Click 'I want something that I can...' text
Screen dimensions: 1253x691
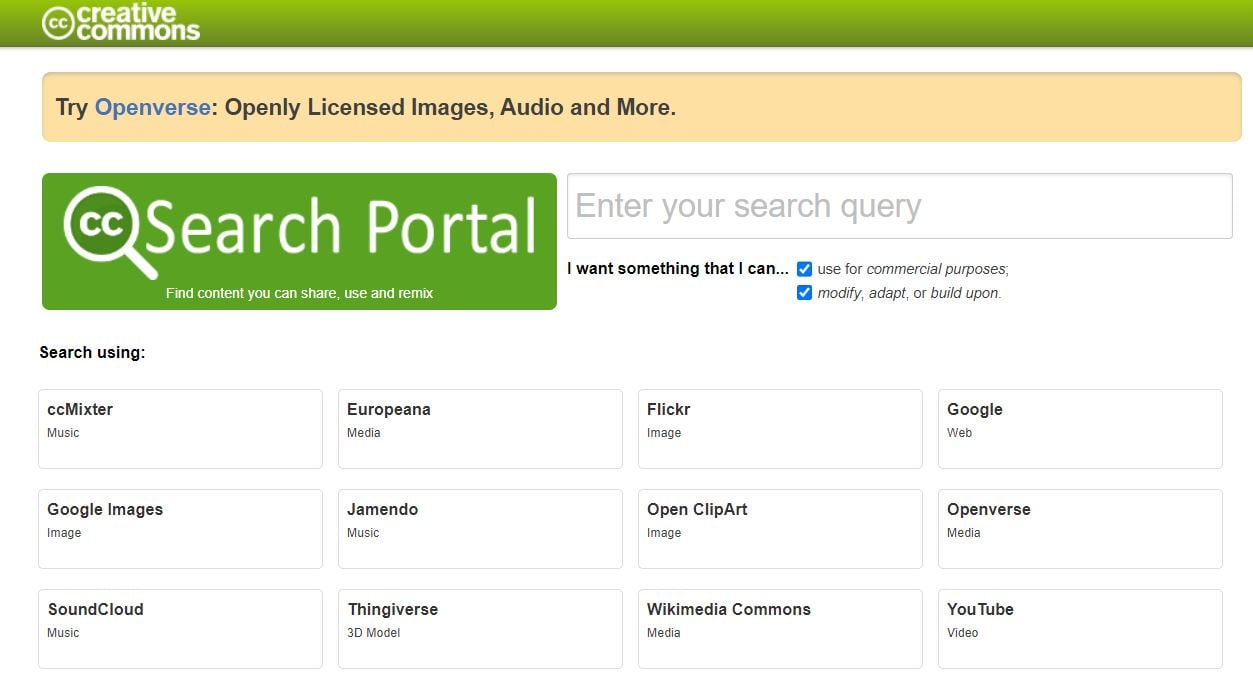pyautogui.click(x=678, y=269)
